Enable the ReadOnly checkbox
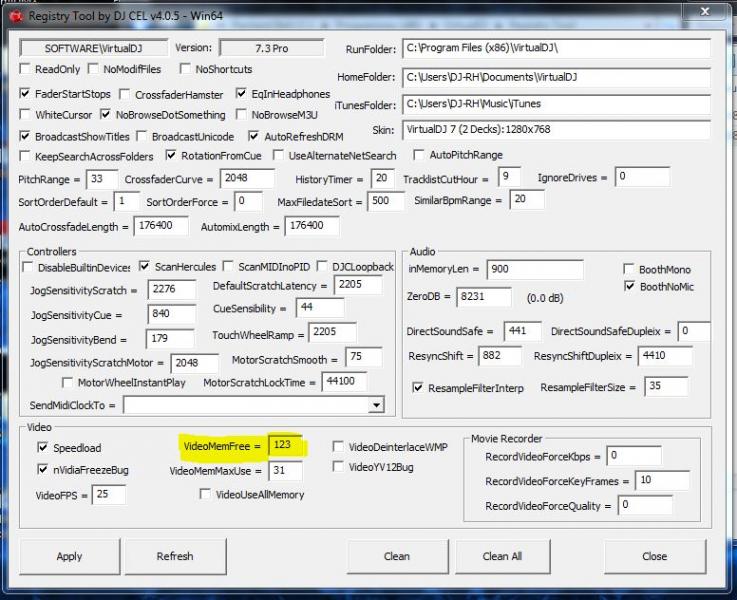The height and width of the screenshot is (600, 737). [26, 70]
